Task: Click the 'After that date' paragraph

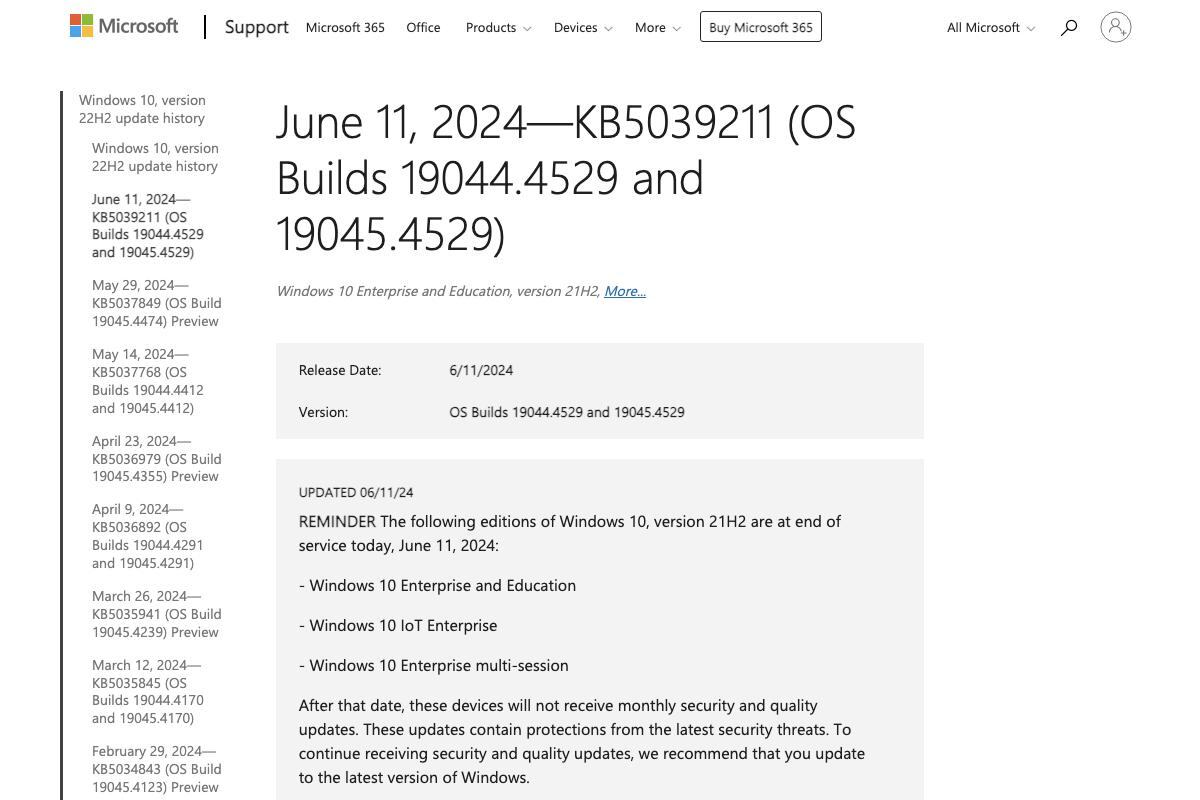Action: pyautogui.click(x=582, y=741)
